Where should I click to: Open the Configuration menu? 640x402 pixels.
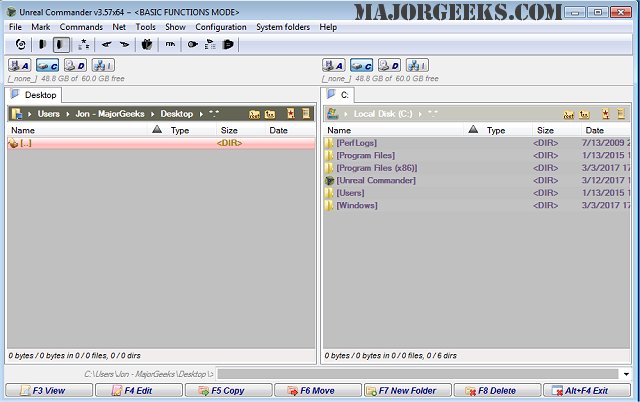coord(221,27)
